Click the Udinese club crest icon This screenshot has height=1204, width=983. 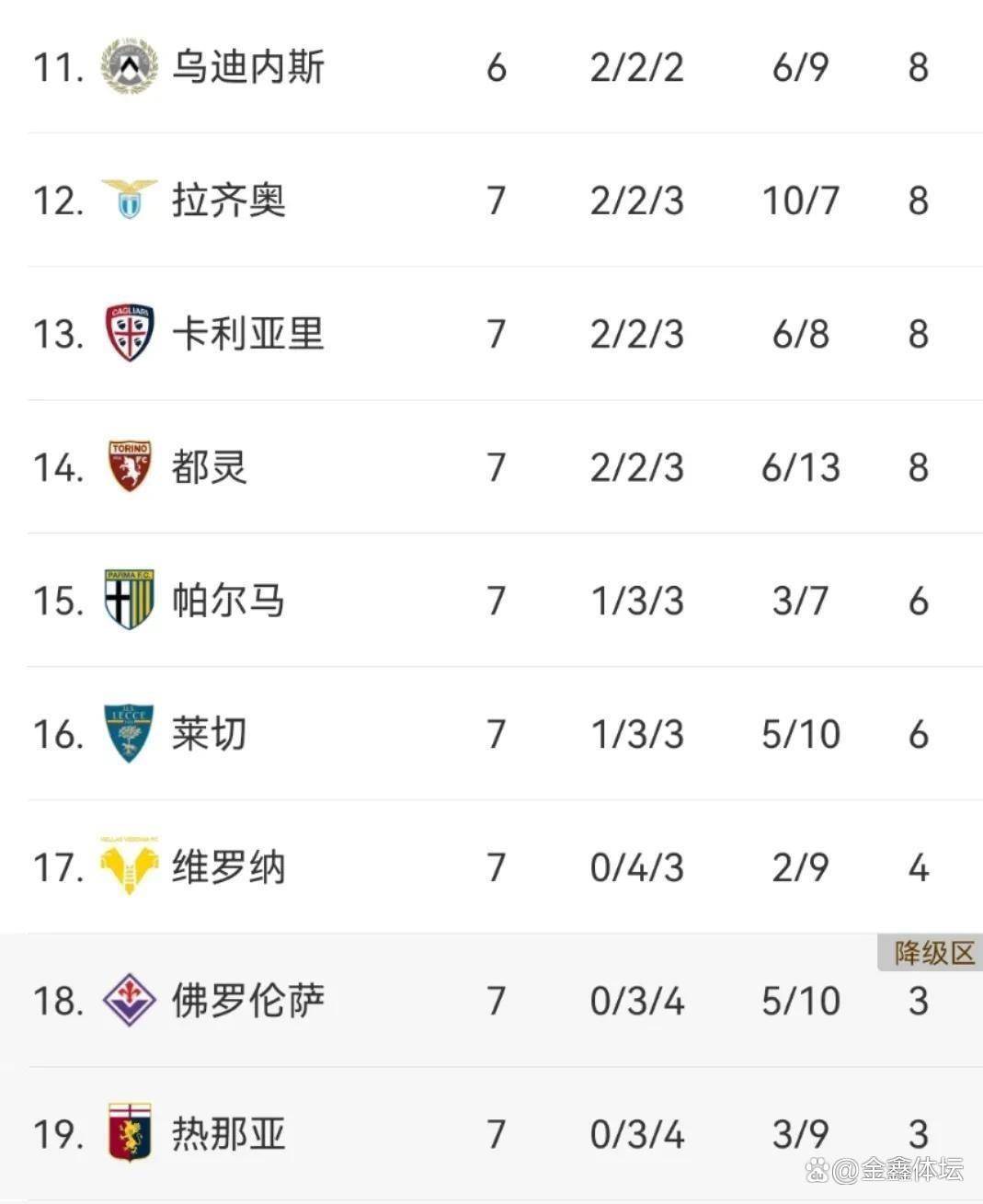129,66
